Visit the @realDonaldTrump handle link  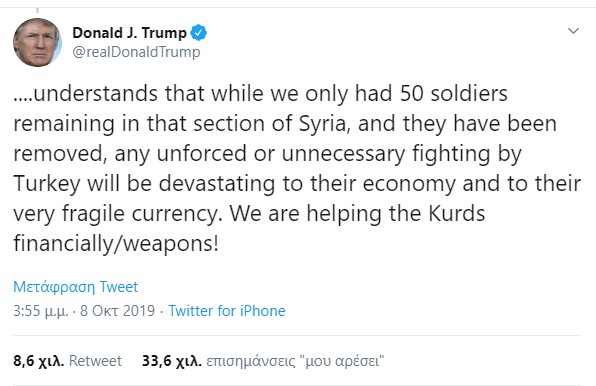click(136, 52)
